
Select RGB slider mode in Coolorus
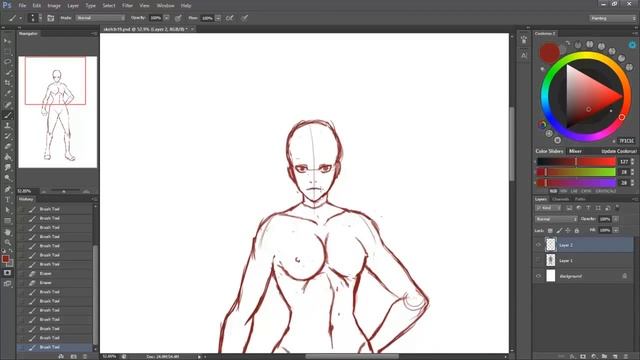(553, 191)
